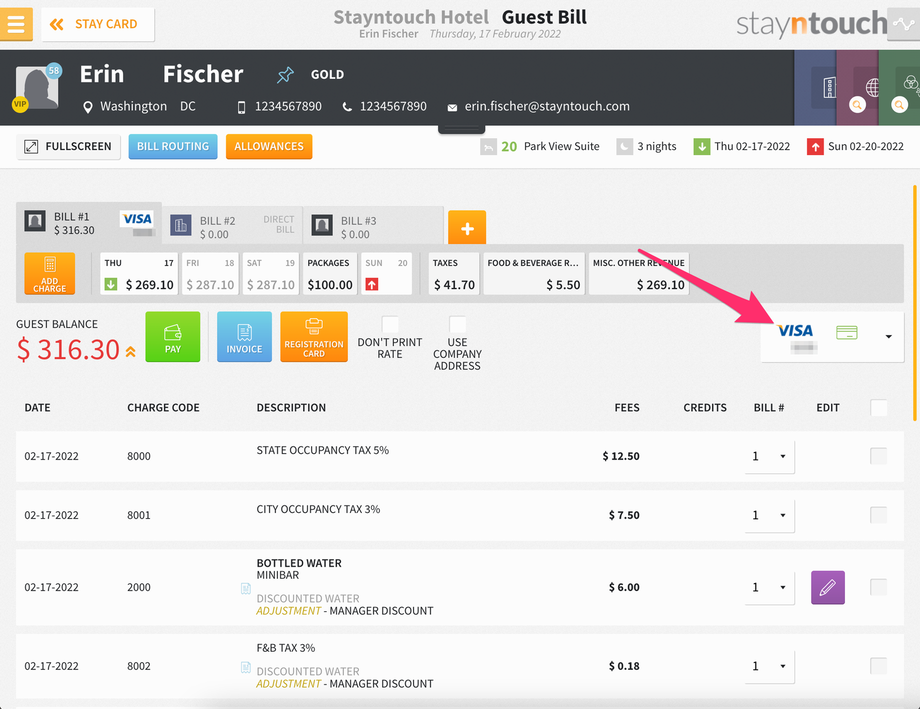Check Bottled Water row checkbox
Image resolution: width=920 pixels, height=709 pixels.
(878, 587)
